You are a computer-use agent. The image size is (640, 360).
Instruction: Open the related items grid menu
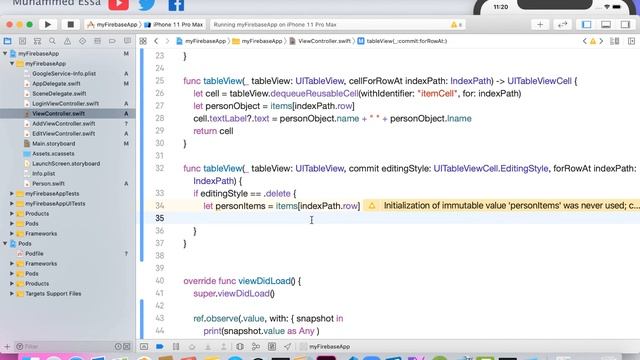coord(143,41)
